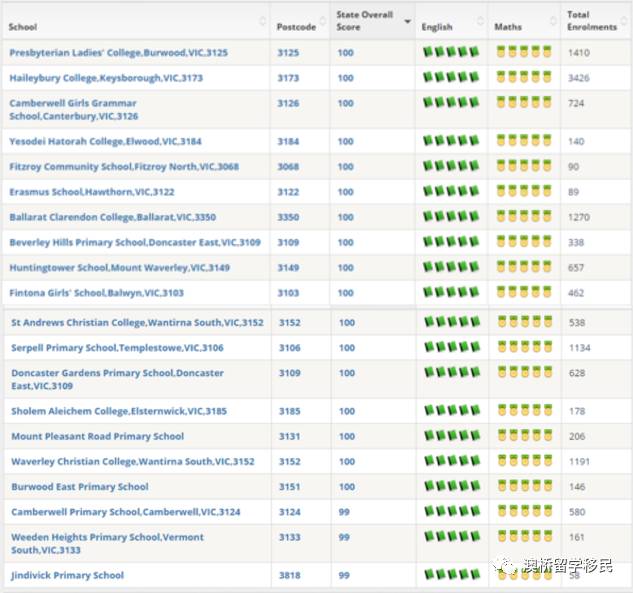Click Maths rating icons for Presbyterian Ladies' College
Screen dimensions: 633x593
coord(524,52)
